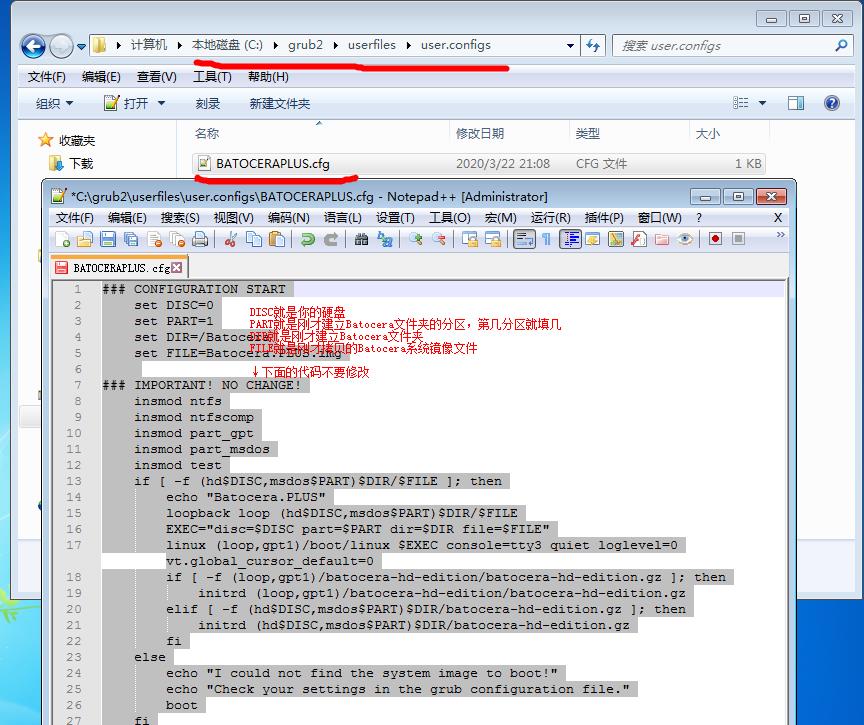Click the Open file icon in Notepad++
Viewport: 864px width, 725px height.
[85, 239]
